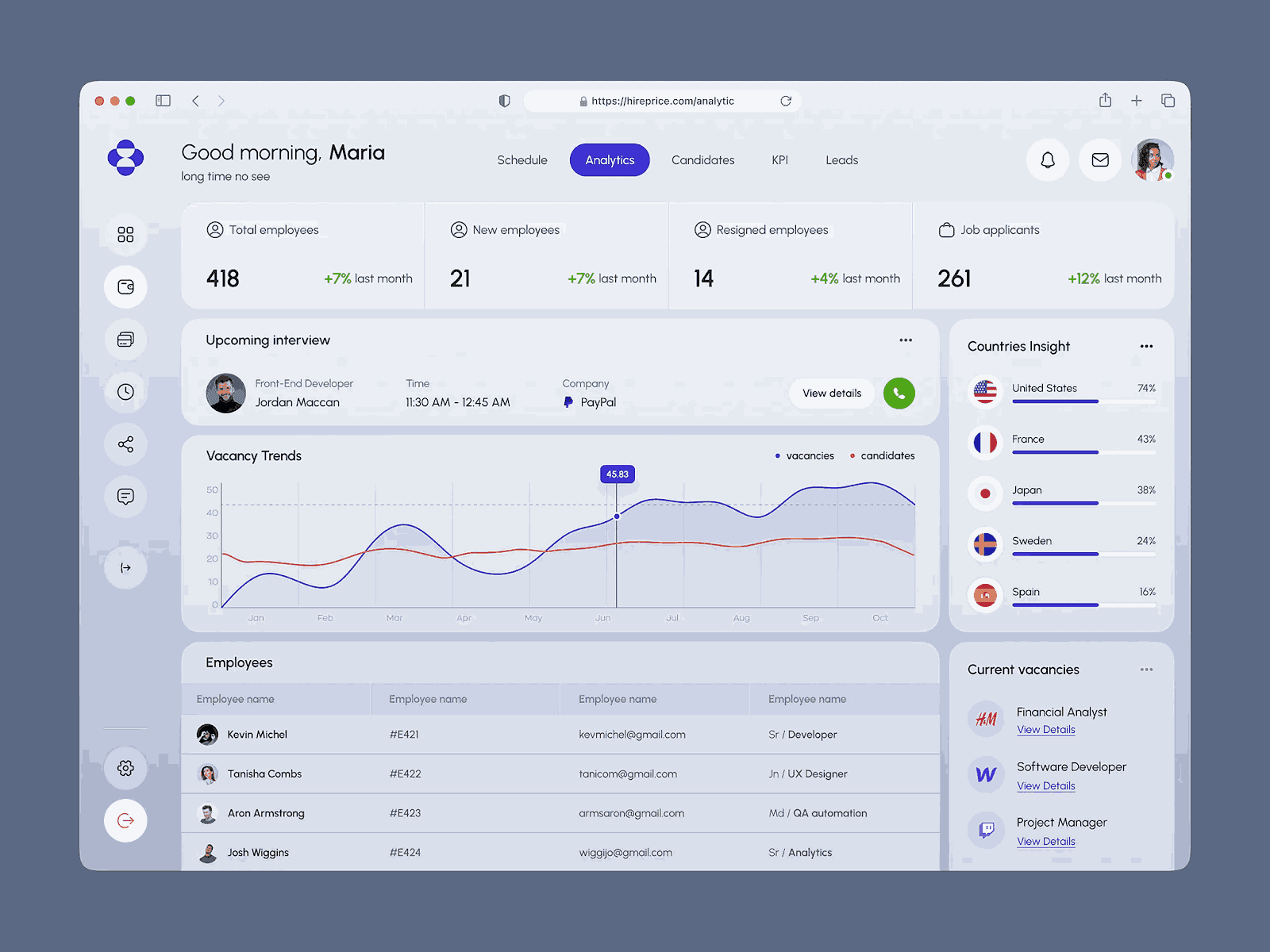Toggle vacancies series in chart legend
1270x952 pixels.
tap(805, 456)
